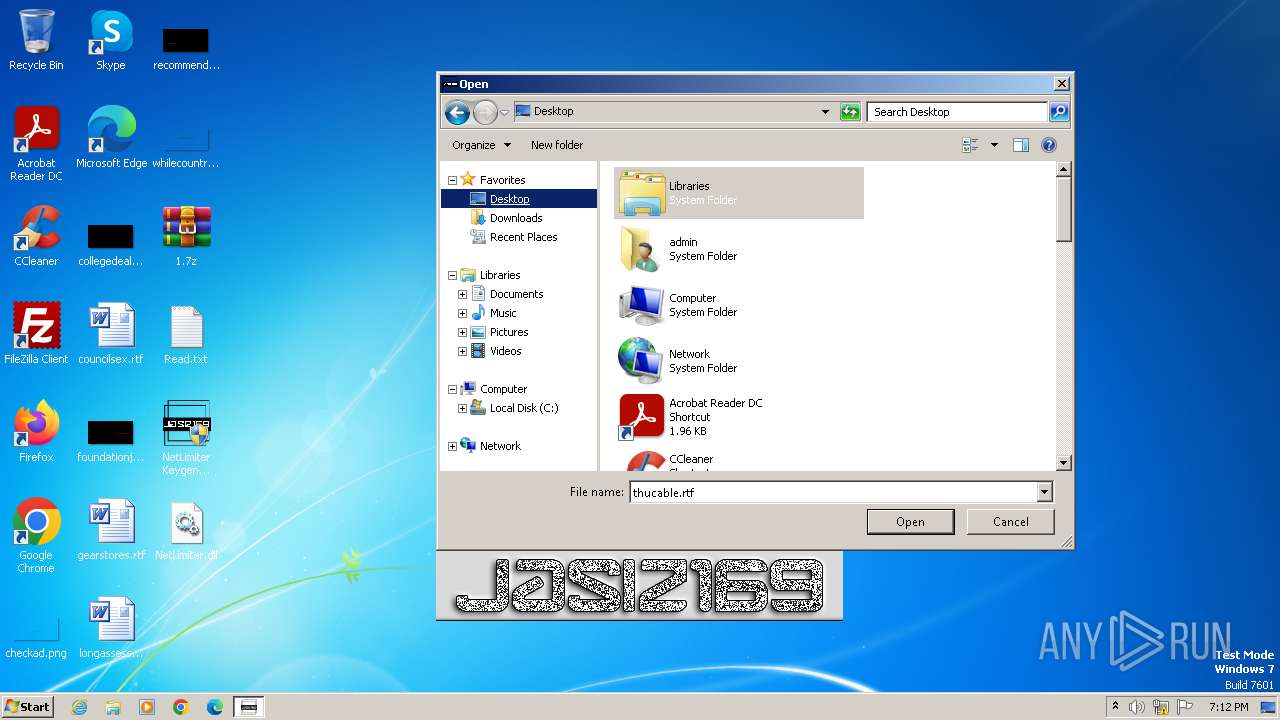The height and width of the screenshot is (720, 1280).
Task: Click New folder in toolbar
Action: [x=557, y=145]
